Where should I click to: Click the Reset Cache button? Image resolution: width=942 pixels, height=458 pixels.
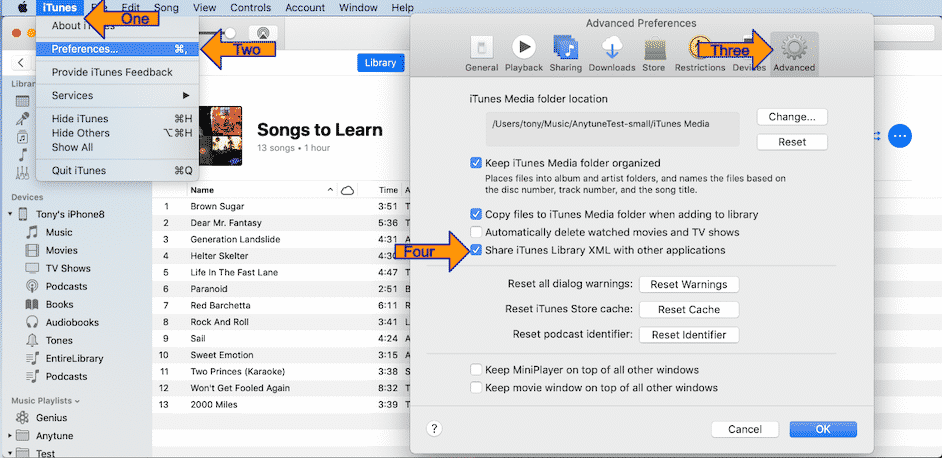coord(688,310)
